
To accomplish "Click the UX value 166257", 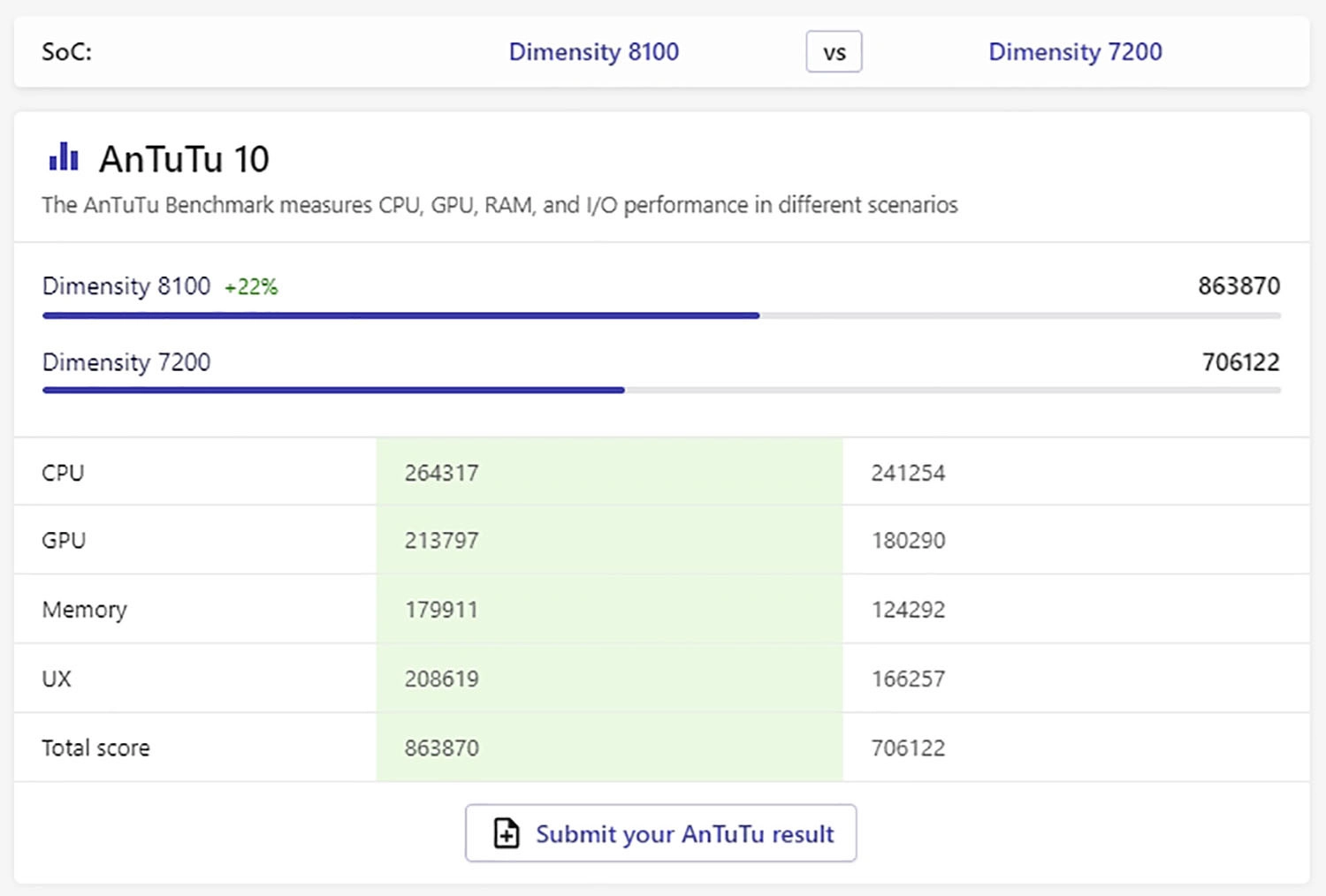I will [908, 679].
